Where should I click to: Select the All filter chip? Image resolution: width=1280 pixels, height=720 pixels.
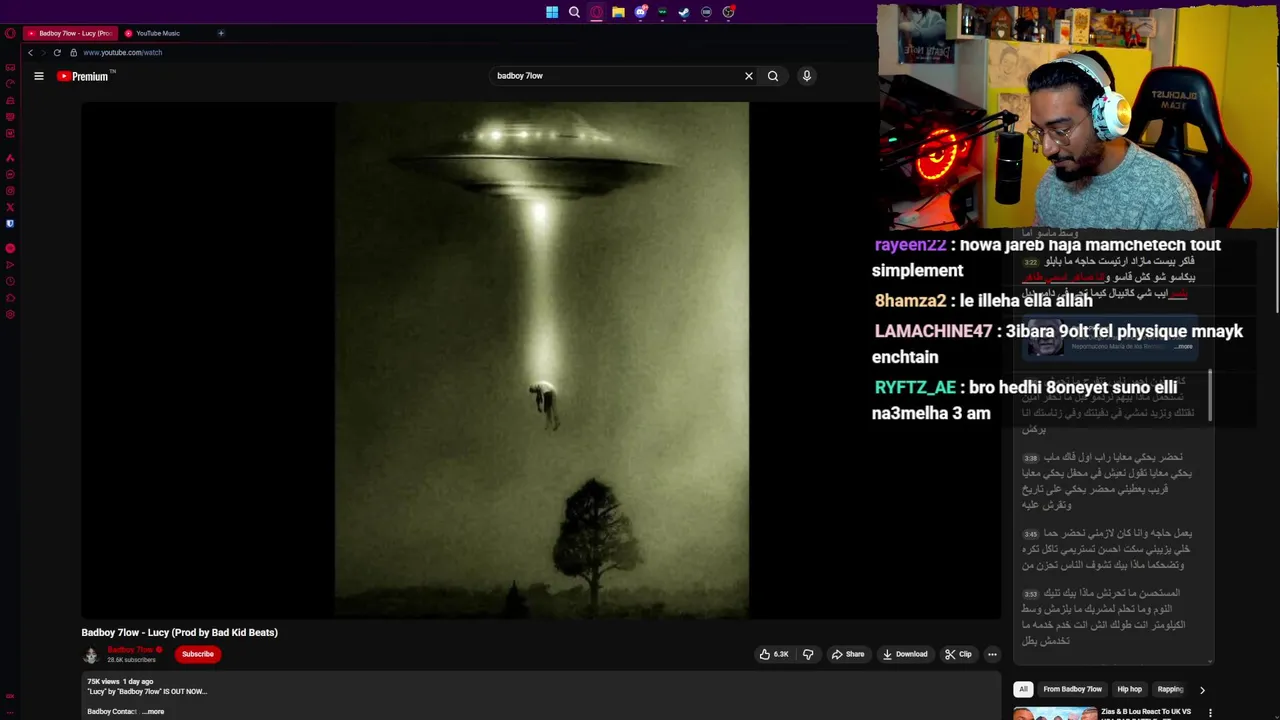click(1023, 689)
